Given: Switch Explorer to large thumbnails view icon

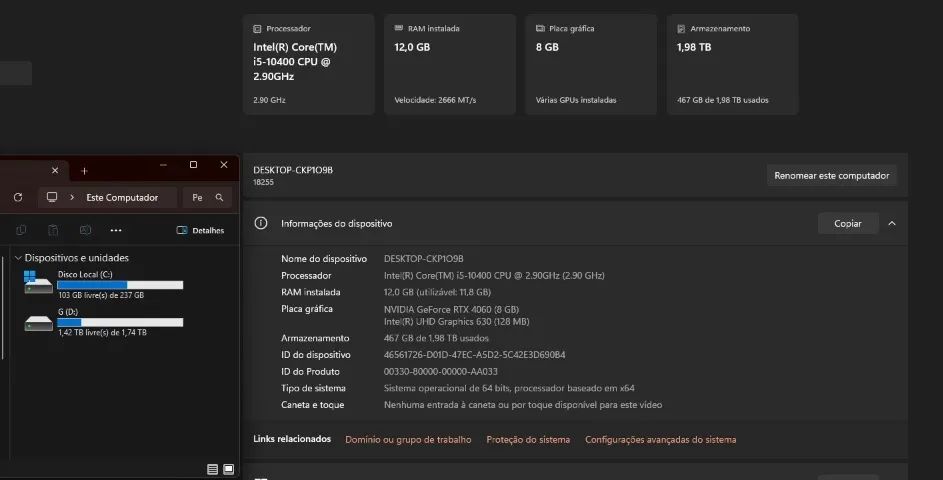Looking at the screenshot, I should [229, 469].
